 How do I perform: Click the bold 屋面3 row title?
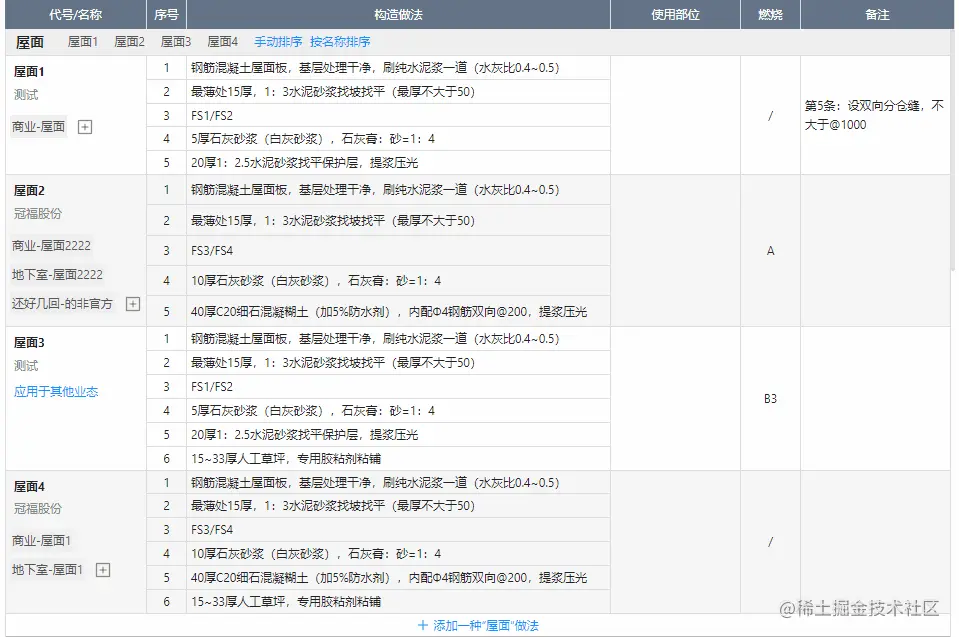coord(29,342)
